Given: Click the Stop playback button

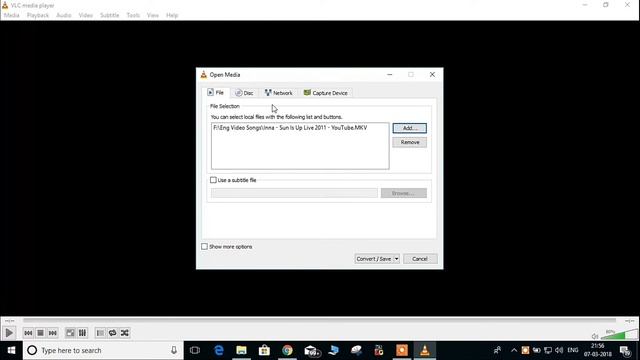Looking at the screenshot, I should point(40,333).
